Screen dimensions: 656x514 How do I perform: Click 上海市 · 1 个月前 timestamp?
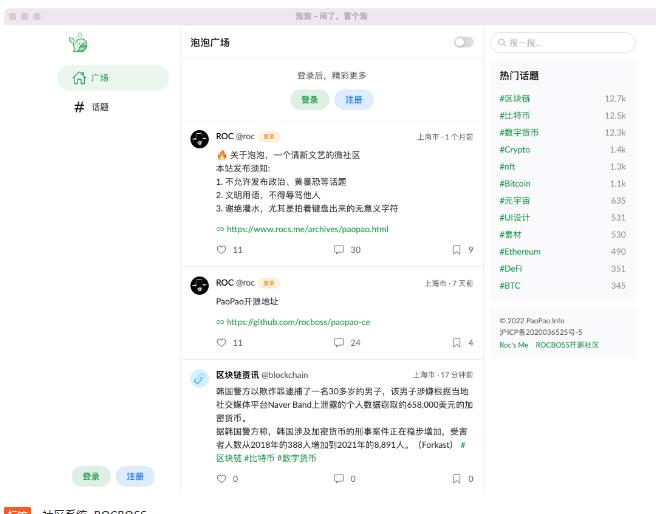click(x=445, y=137)
